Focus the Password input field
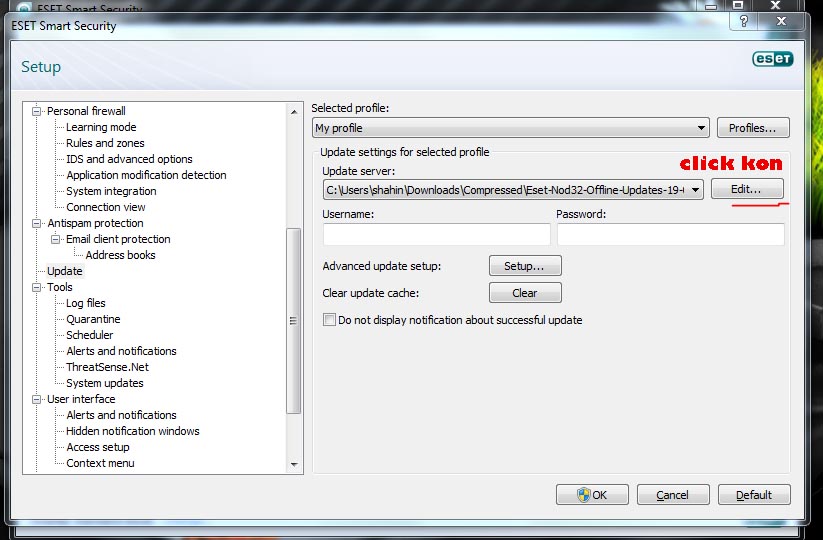 point(671,234)
